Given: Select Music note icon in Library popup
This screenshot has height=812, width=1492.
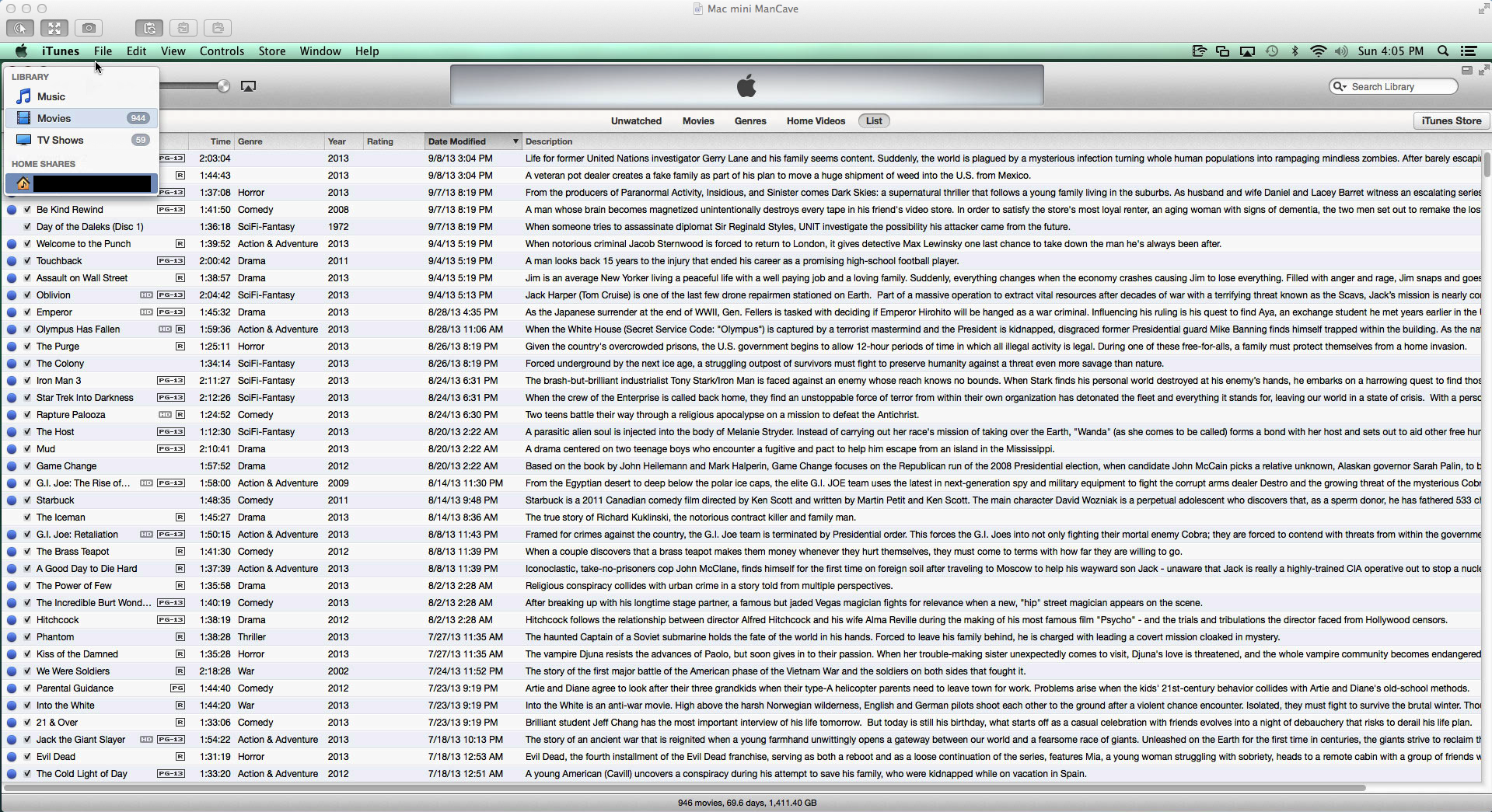Looking at the screenshot, I should pos(24,96).
